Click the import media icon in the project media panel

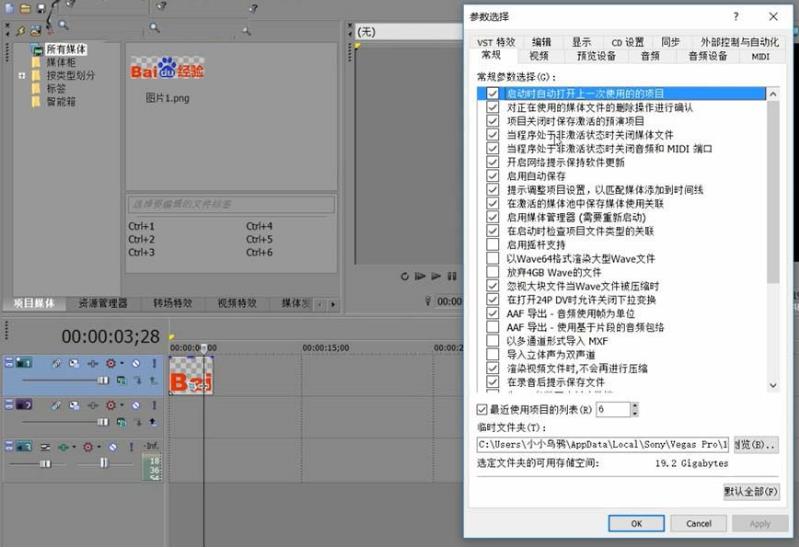(36, 31)
